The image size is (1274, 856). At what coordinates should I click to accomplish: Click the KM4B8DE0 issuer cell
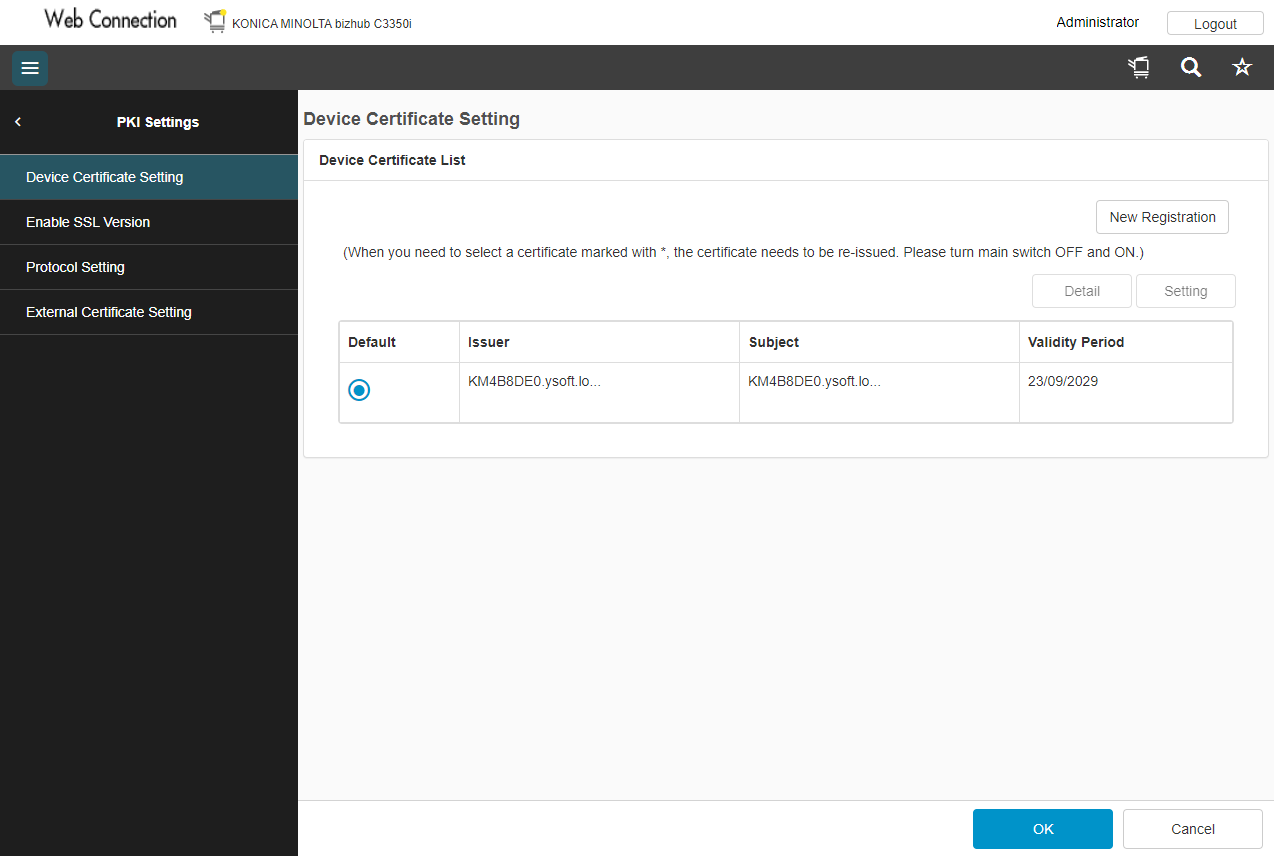(x=535, y=380)
